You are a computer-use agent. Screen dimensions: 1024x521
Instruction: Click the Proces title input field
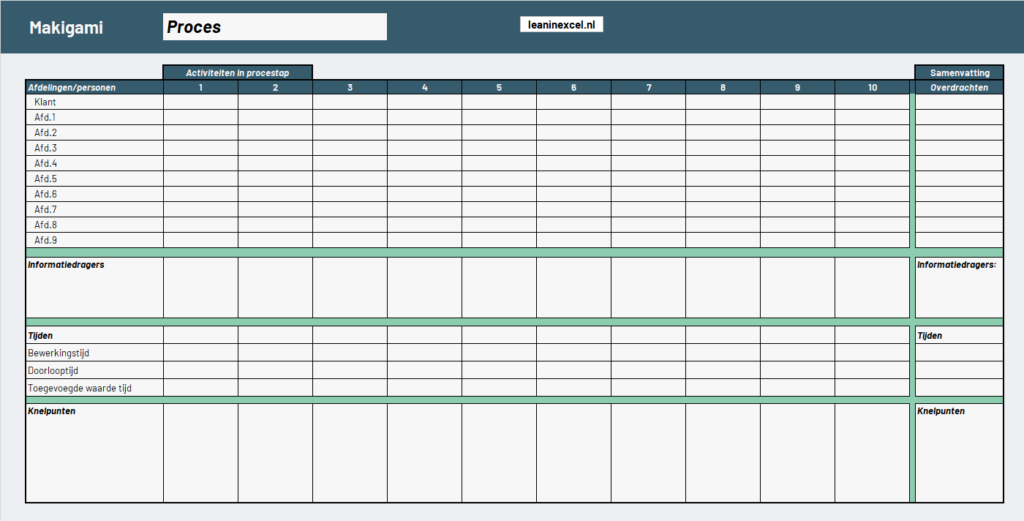click(274, 27)
